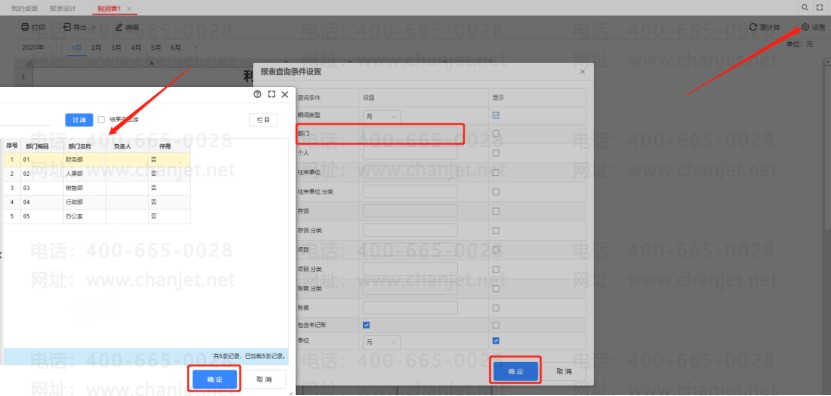Click the 往来单位 input field

tap(410, 172)
